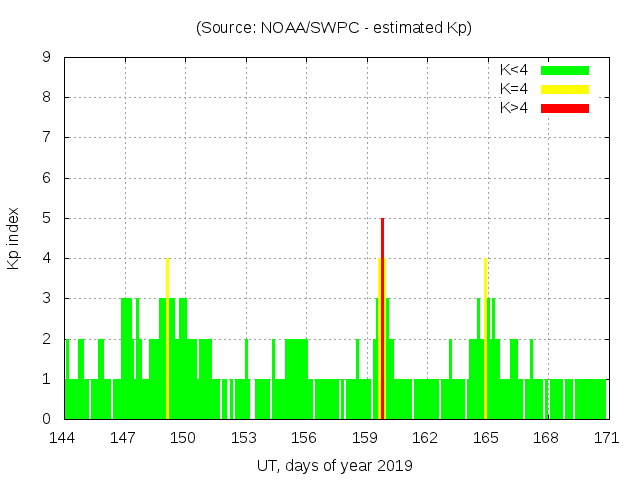Click x-axis tick label 162
The height and width of the screenshot is (480, 640).
click(x=425, y=438)
